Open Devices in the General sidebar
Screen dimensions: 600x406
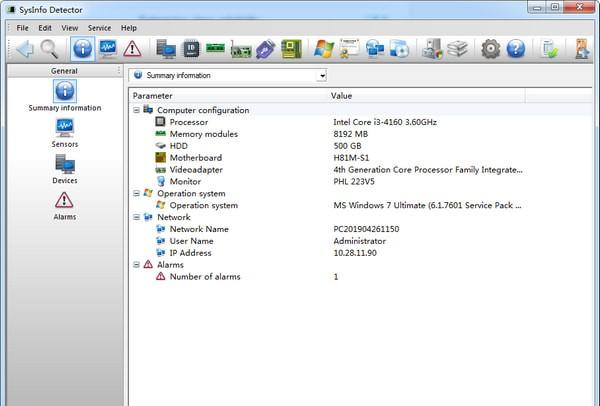[x=65, y=169]
